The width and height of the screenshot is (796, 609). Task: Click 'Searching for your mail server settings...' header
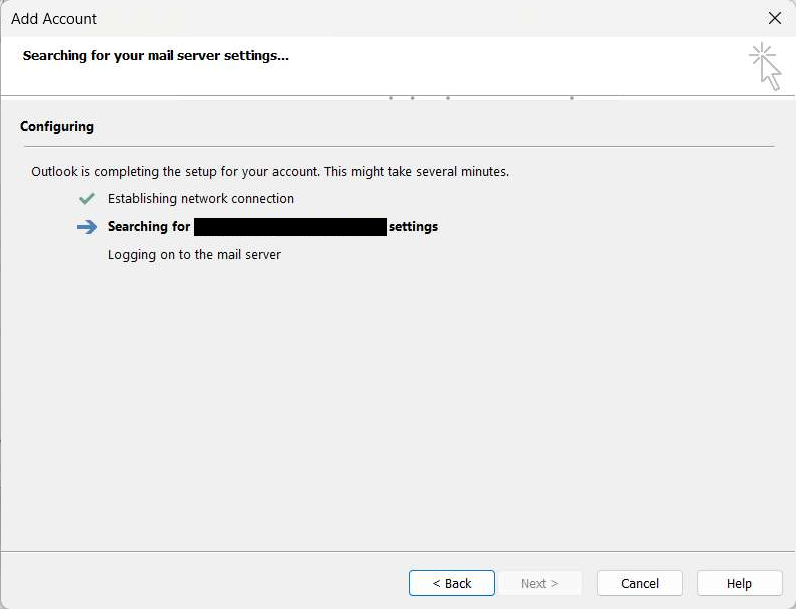point(155,55)
